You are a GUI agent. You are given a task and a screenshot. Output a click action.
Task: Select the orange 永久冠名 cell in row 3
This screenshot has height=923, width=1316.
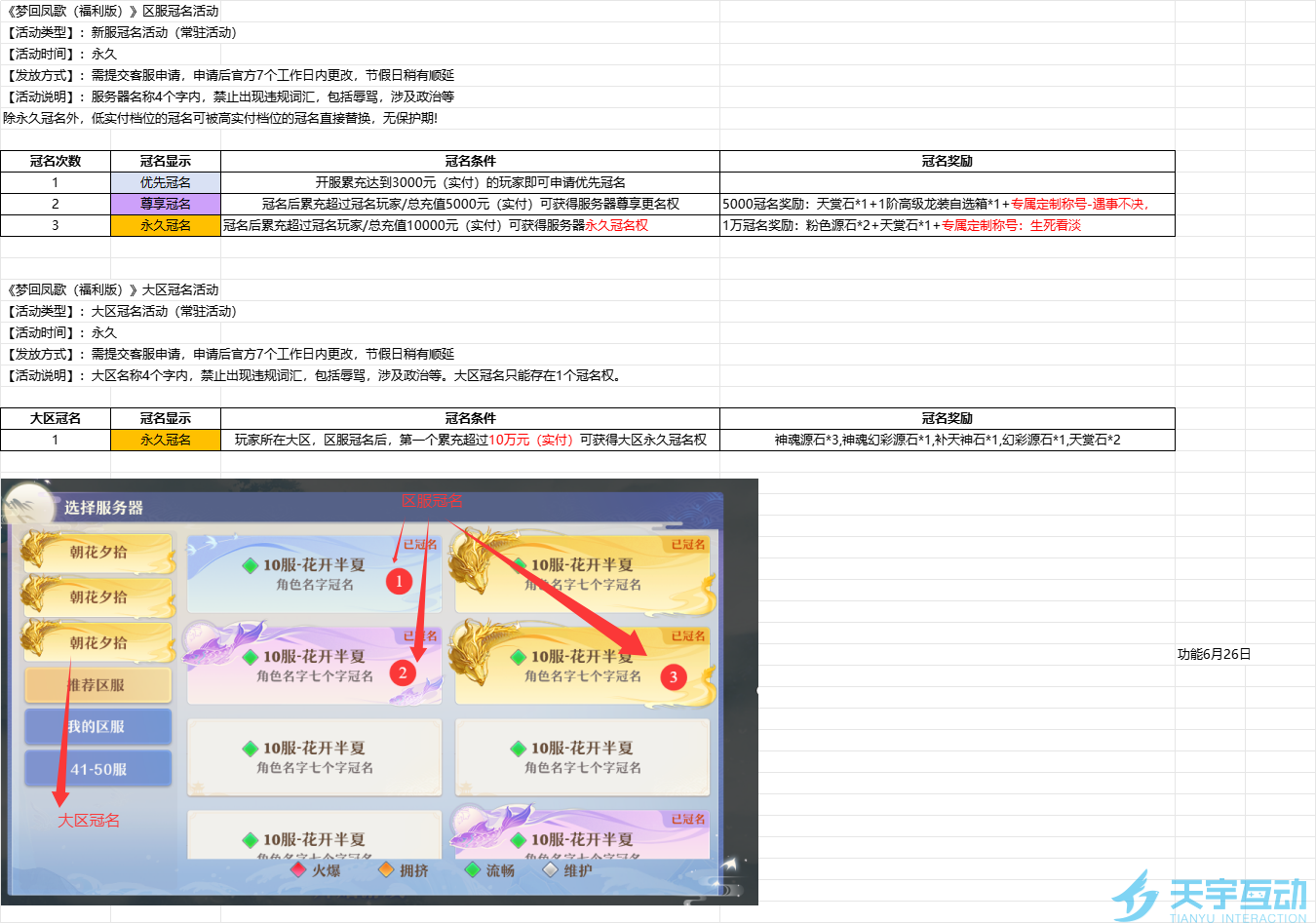click(x=166, y=225)
